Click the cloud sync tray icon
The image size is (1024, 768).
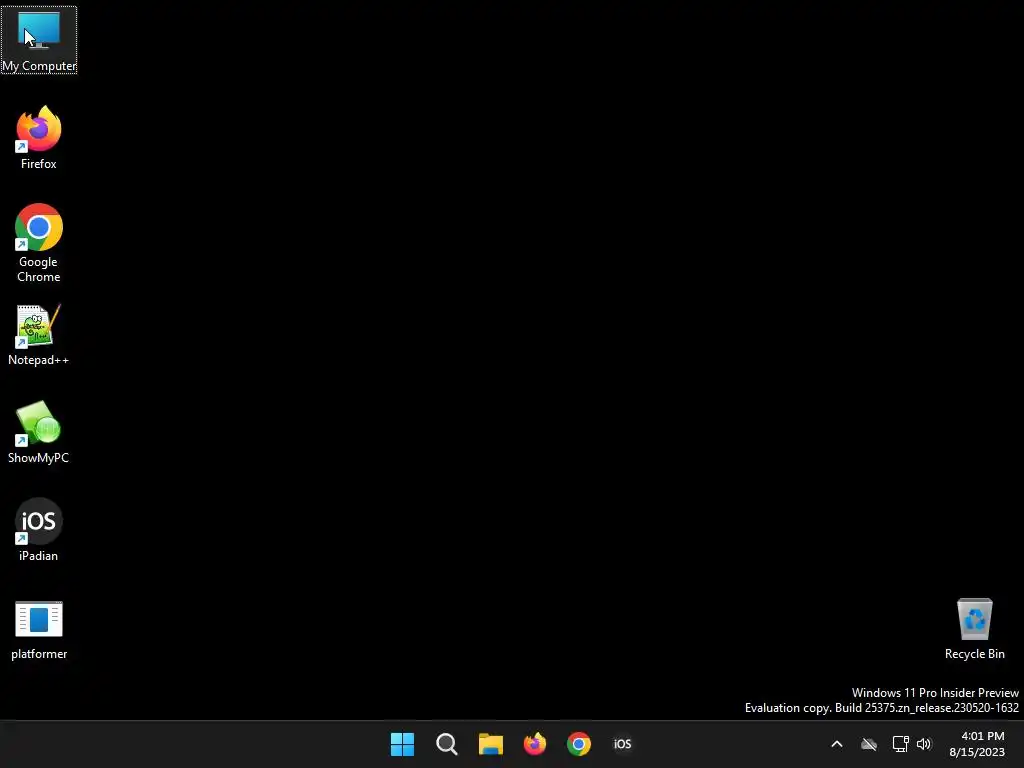click(x=869, y=744)
